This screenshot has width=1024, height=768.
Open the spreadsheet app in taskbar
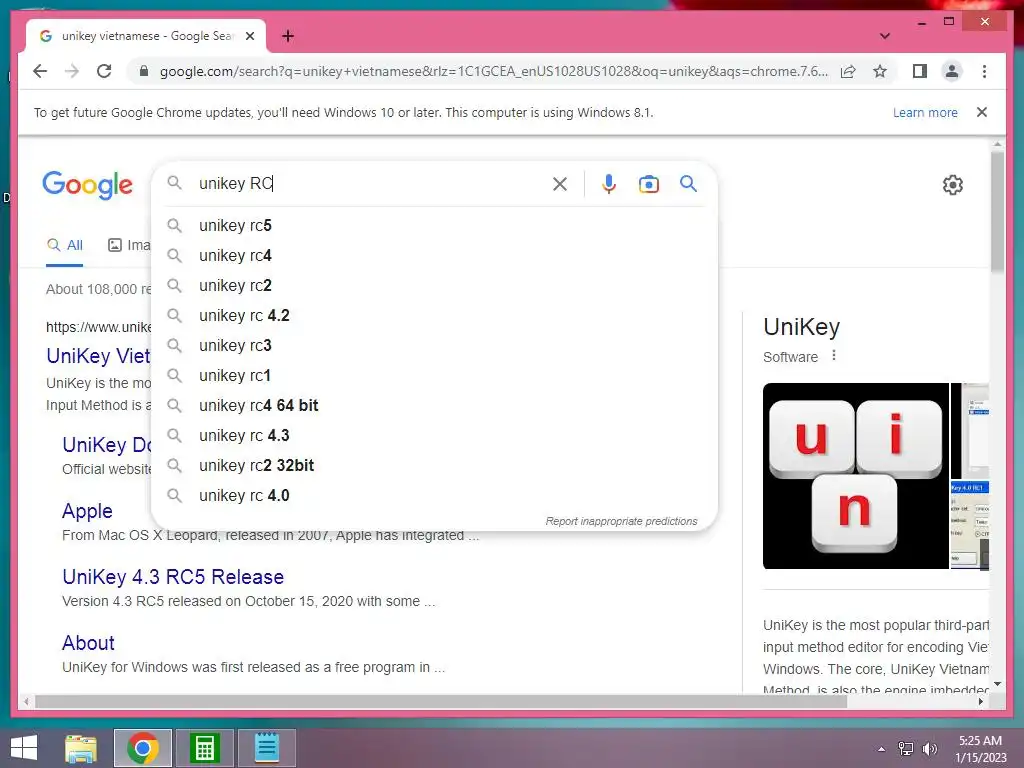pos(205,748)
